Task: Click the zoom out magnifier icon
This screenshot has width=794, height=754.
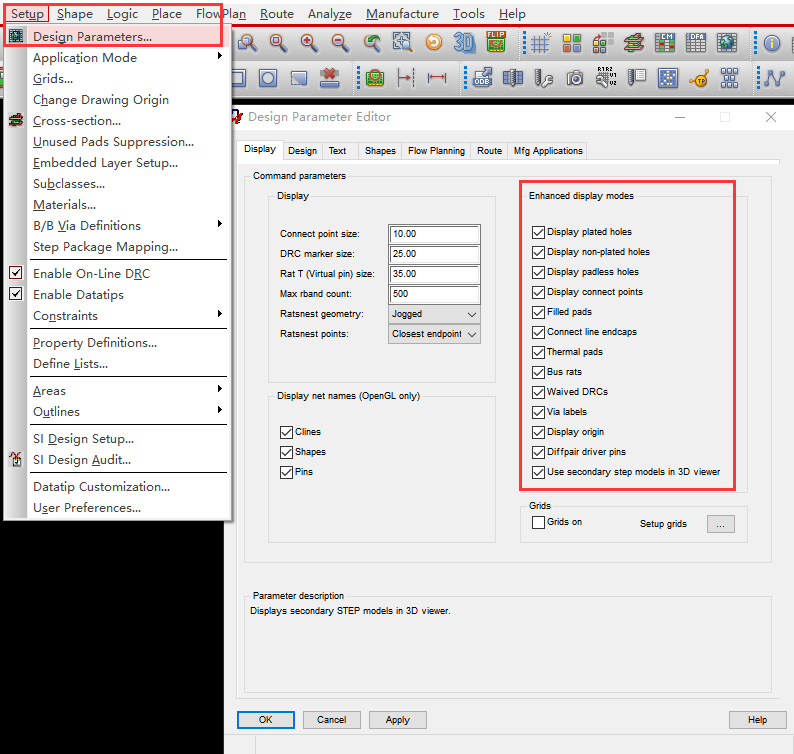Action: click(x=340, y=43)
